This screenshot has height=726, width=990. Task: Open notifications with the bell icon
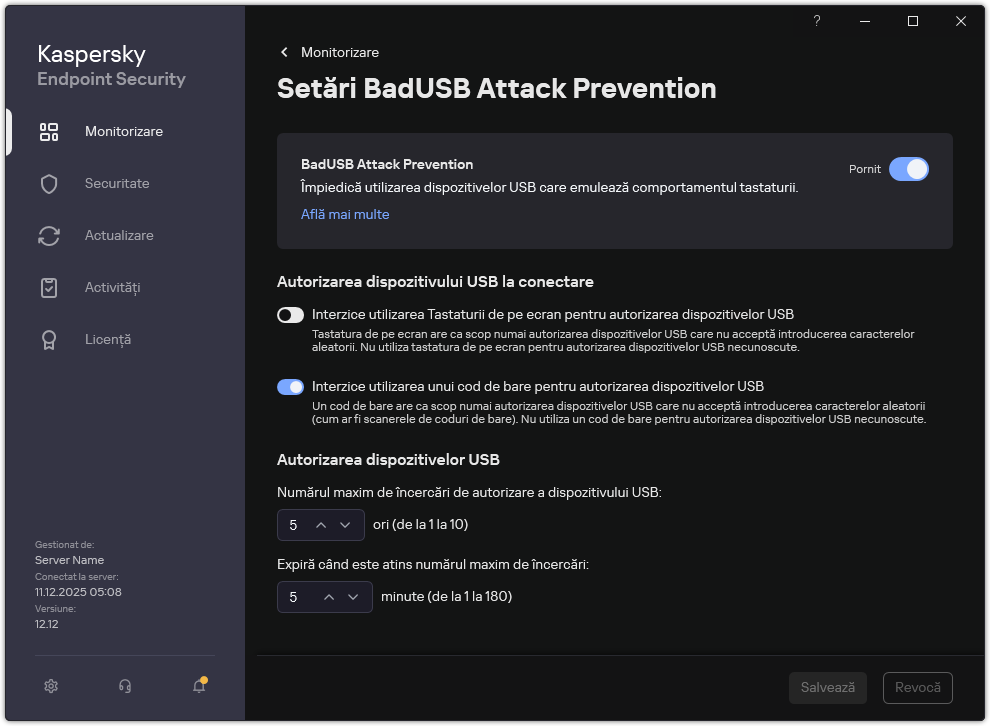pyautogui.click(x=199, y=686)
